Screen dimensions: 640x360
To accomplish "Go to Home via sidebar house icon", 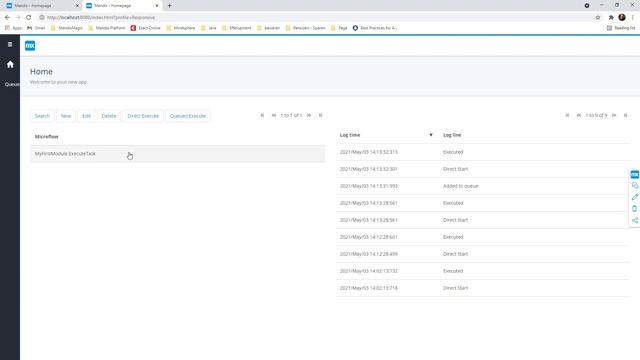I will pos(10,64).
